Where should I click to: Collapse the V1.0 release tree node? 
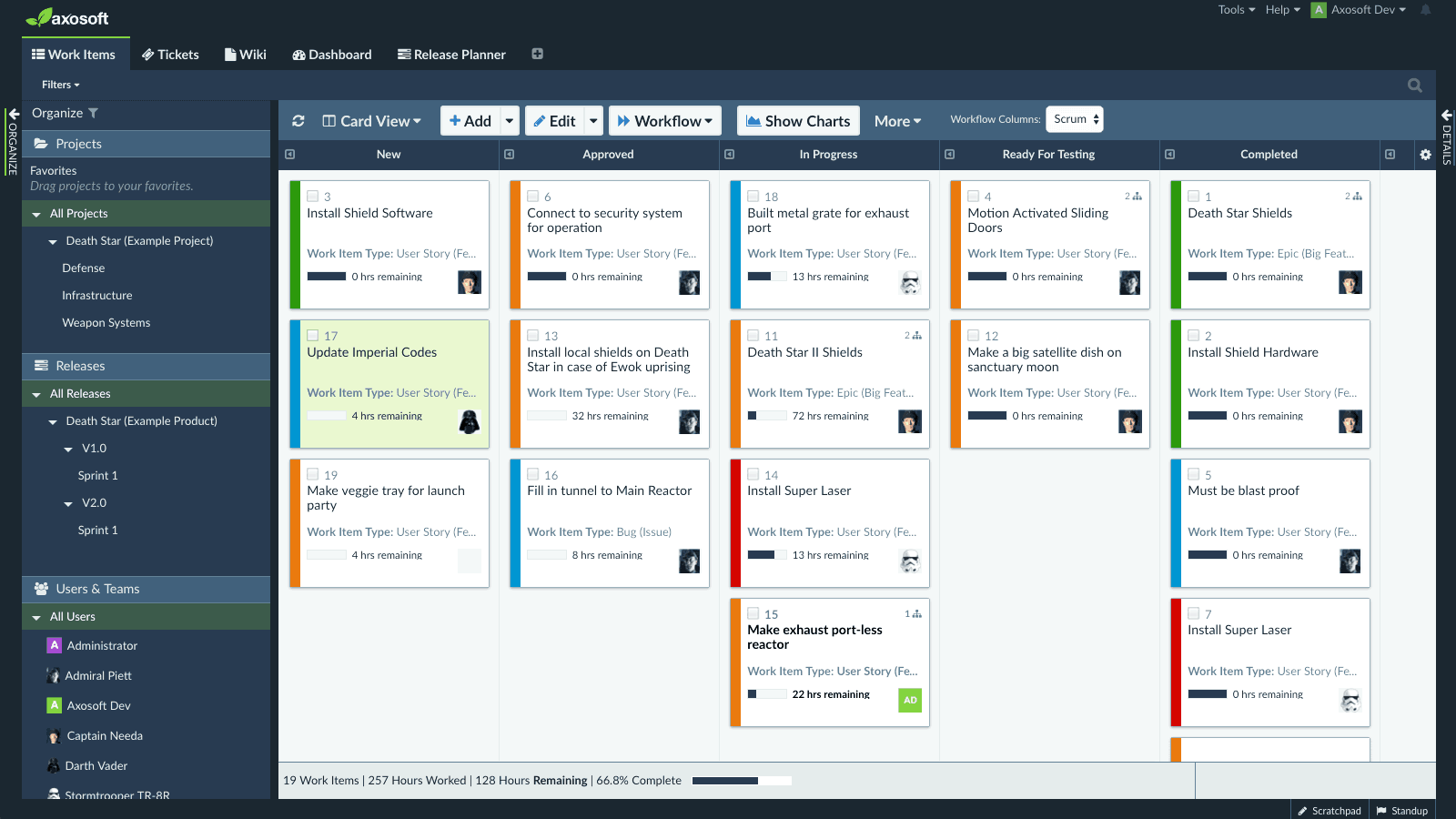(68, 449)
